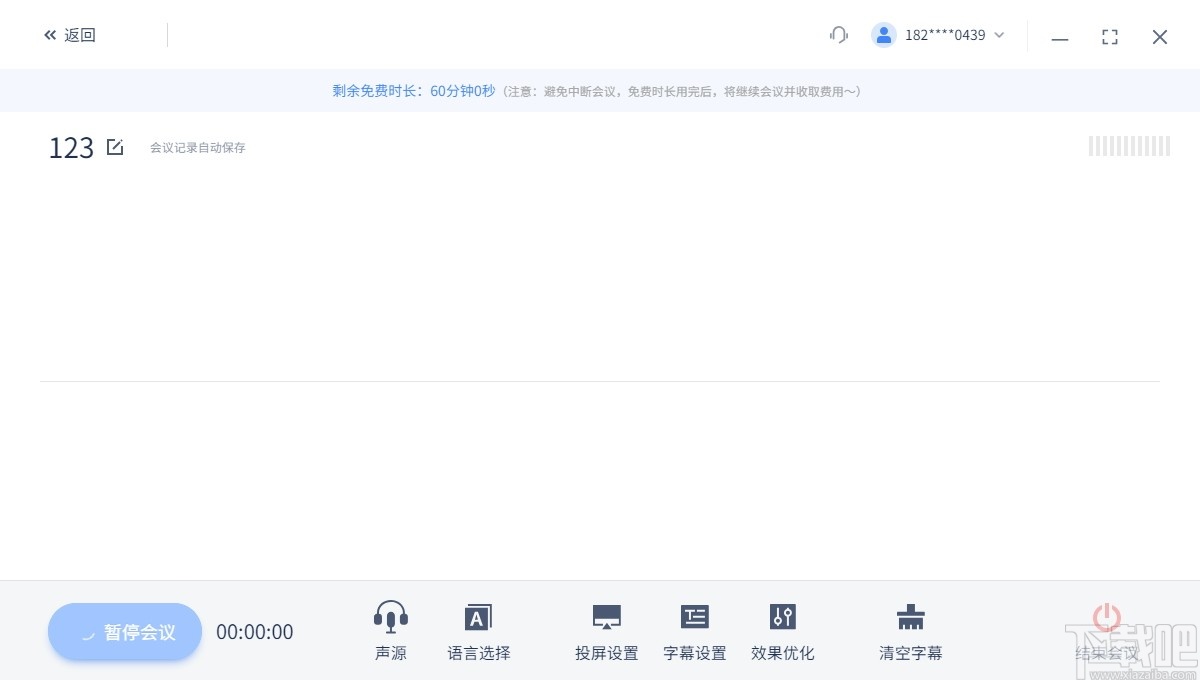
Task: Click the blue user avatar icon
Action: (884, 34)
